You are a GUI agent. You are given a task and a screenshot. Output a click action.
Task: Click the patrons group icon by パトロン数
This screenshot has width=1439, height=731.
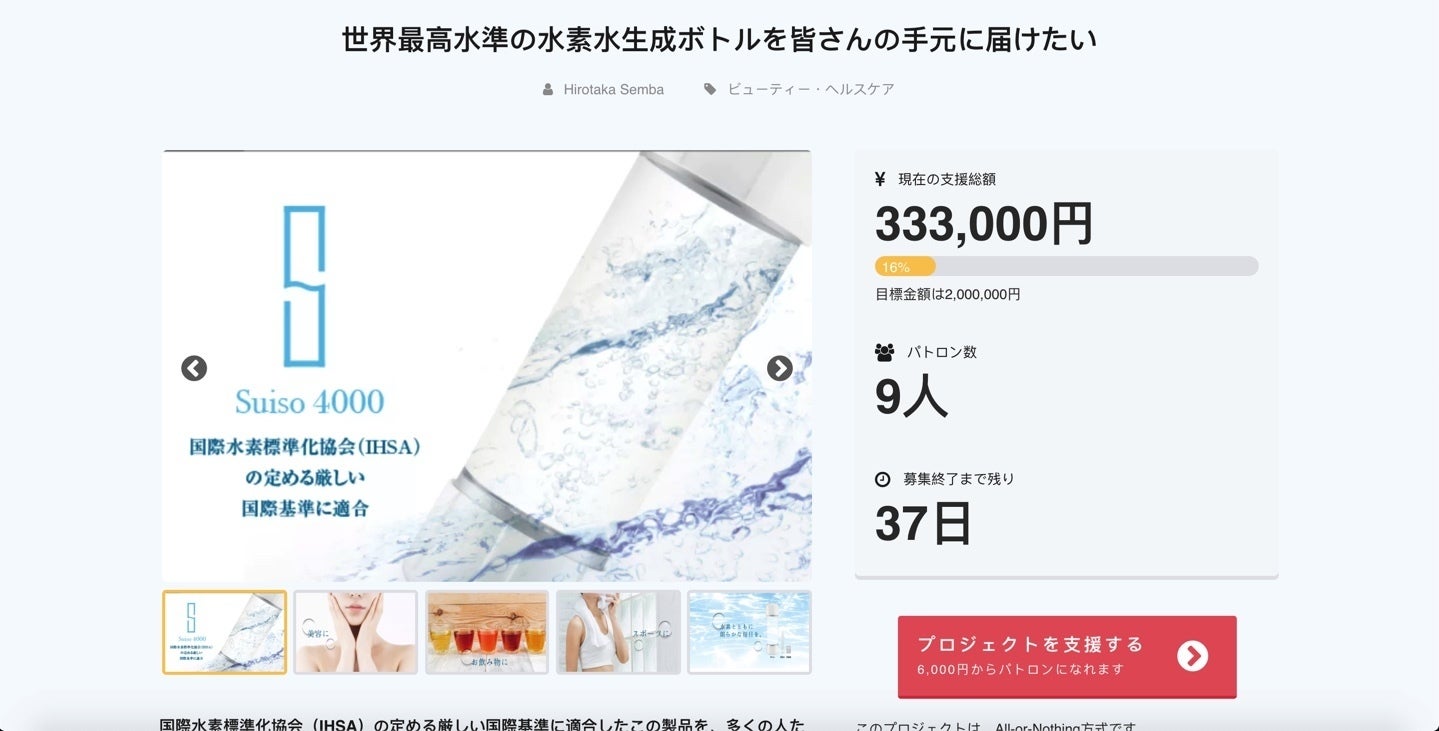pos(884,352)
